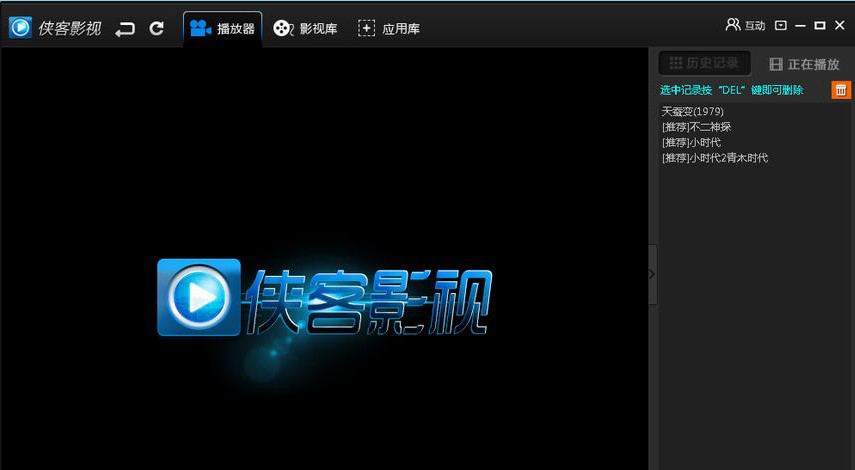Select history entry [推荐]小时代

pyautogui.click(x=691, y=142)
